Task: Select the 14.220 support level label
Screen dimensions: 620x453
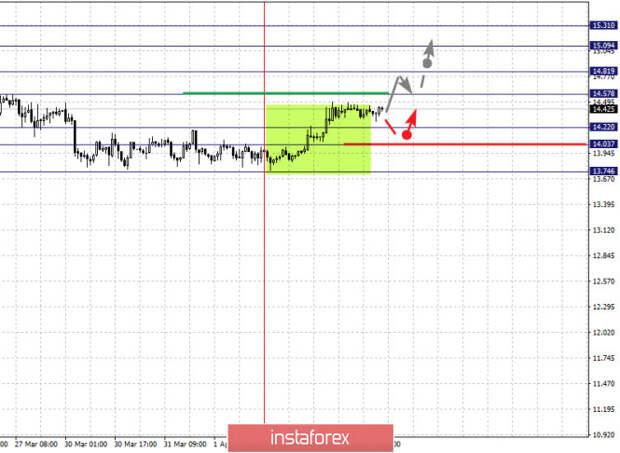Action: 603,127
